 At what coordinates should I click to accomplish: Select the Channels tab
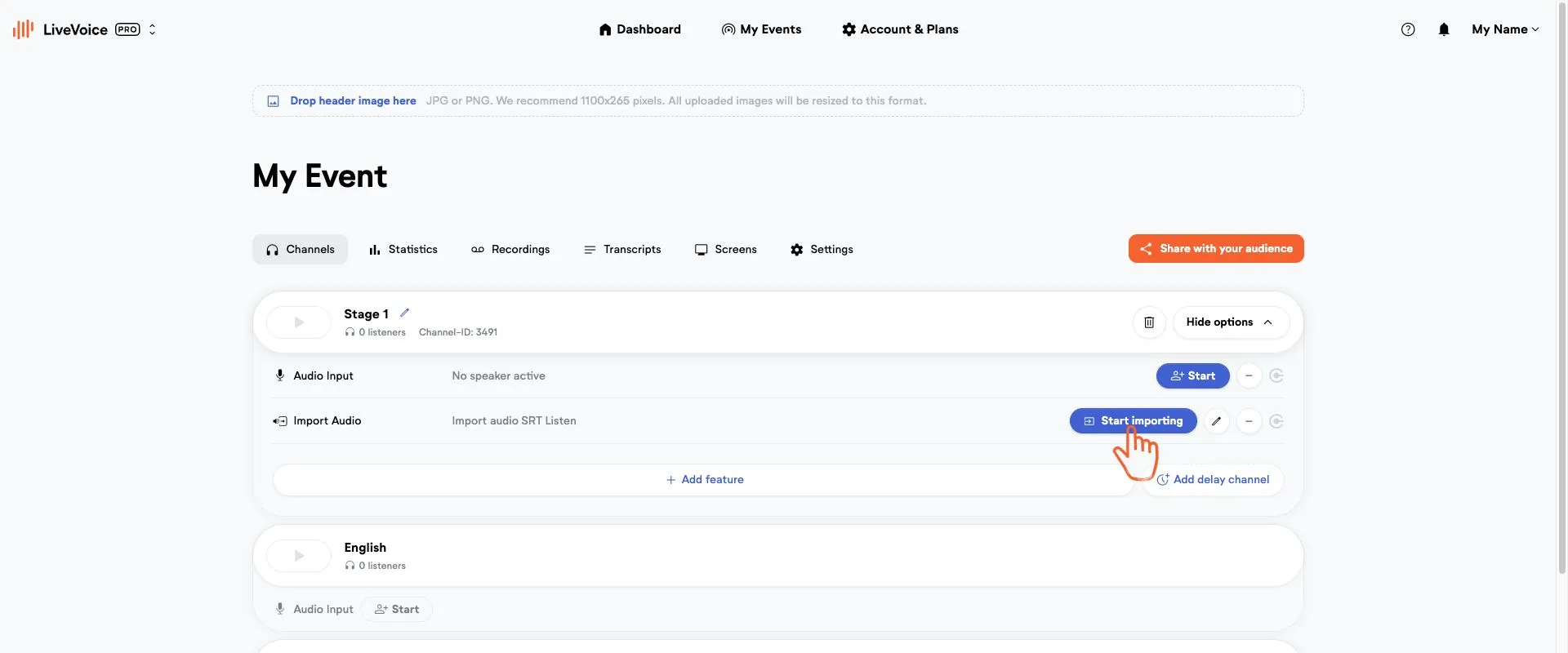point(300,250)
